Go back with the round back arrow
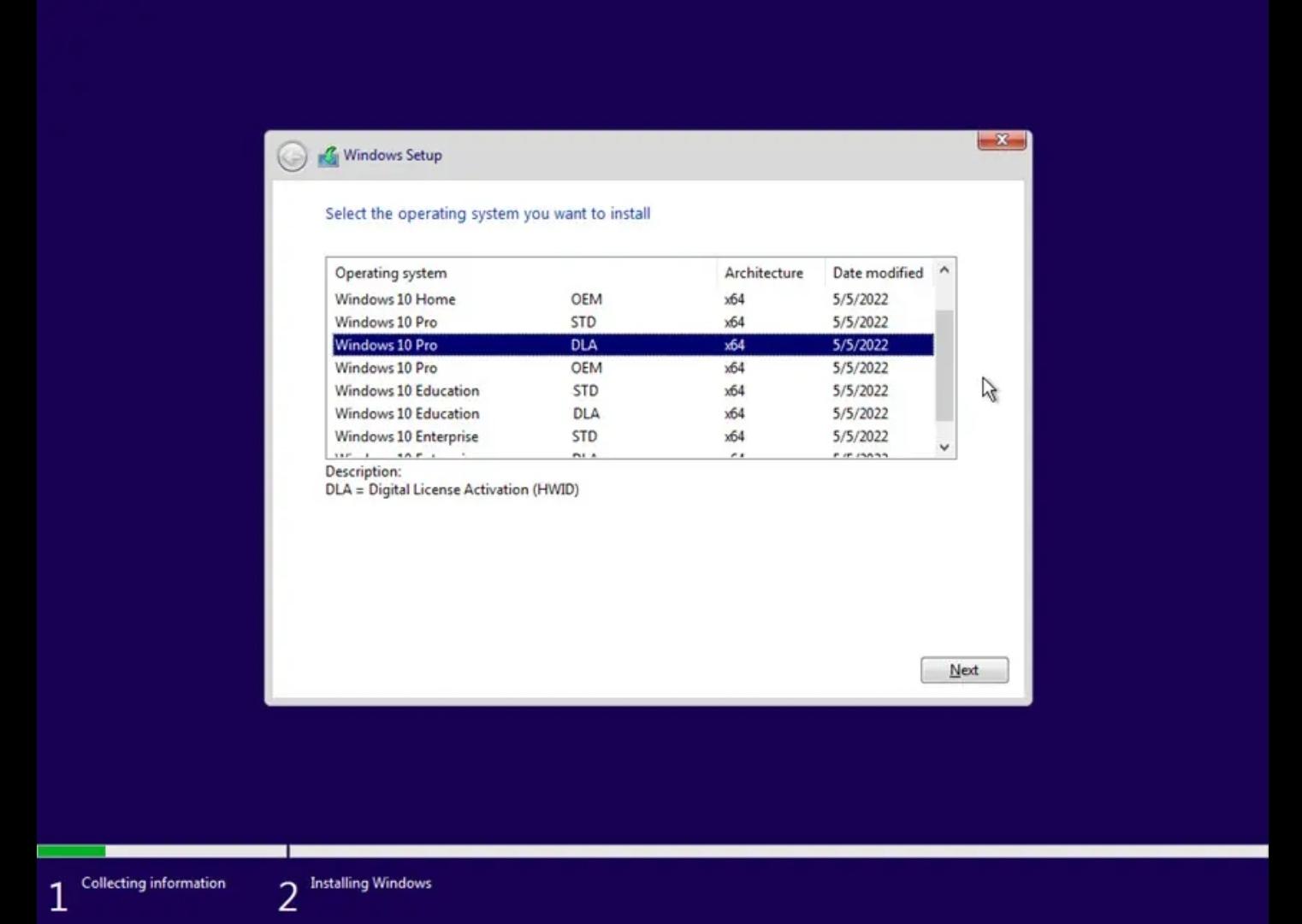 (292, 156)
